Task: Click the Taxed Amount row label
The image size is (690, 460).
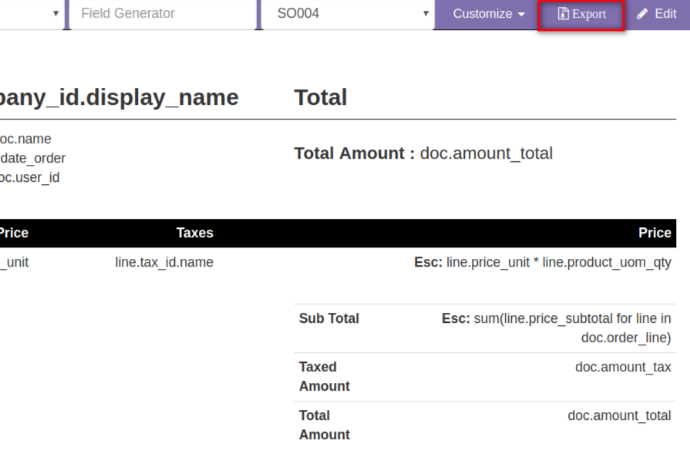Action: point(324,376)
